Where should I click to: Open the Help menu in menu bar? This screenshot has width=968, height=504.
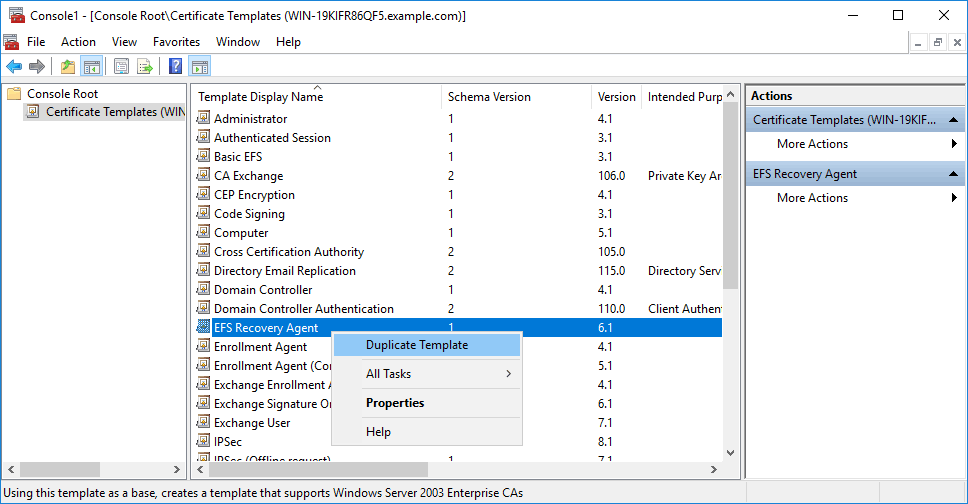(288, 42)
